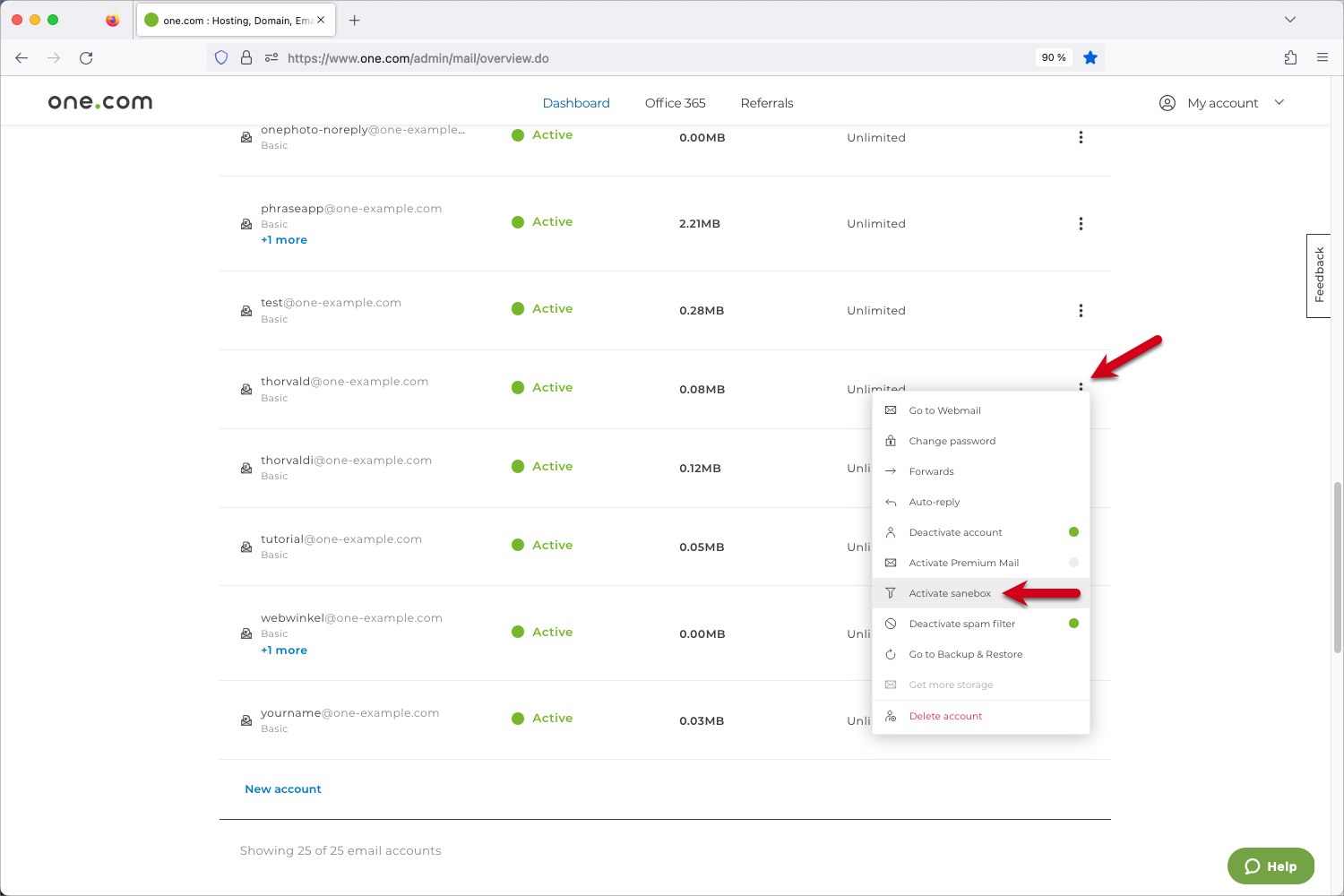
Task: Toggle the Deactivate spam filter switch
Action: pyautogui.click(x=1073, y=624)
